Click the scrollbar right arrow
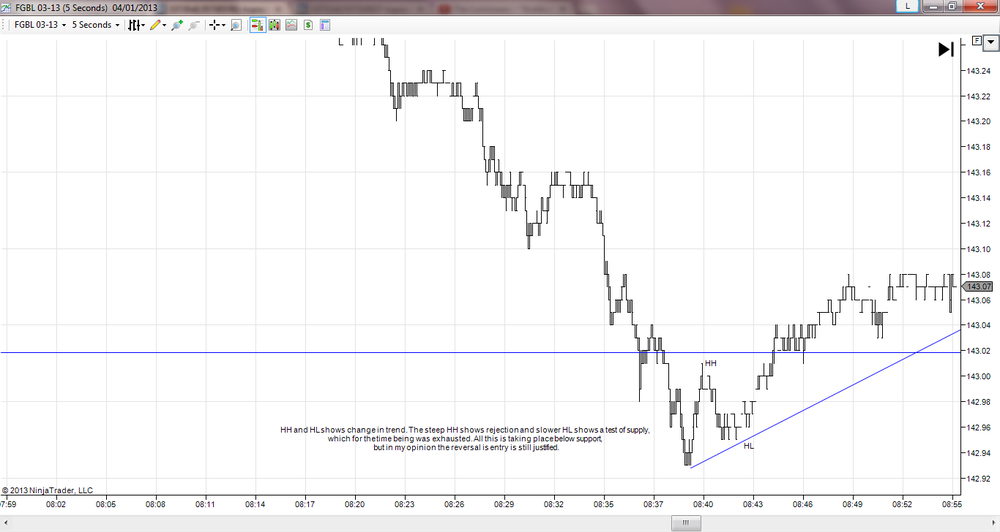The width and height of the screenshot is (1000, 532). 994,523
